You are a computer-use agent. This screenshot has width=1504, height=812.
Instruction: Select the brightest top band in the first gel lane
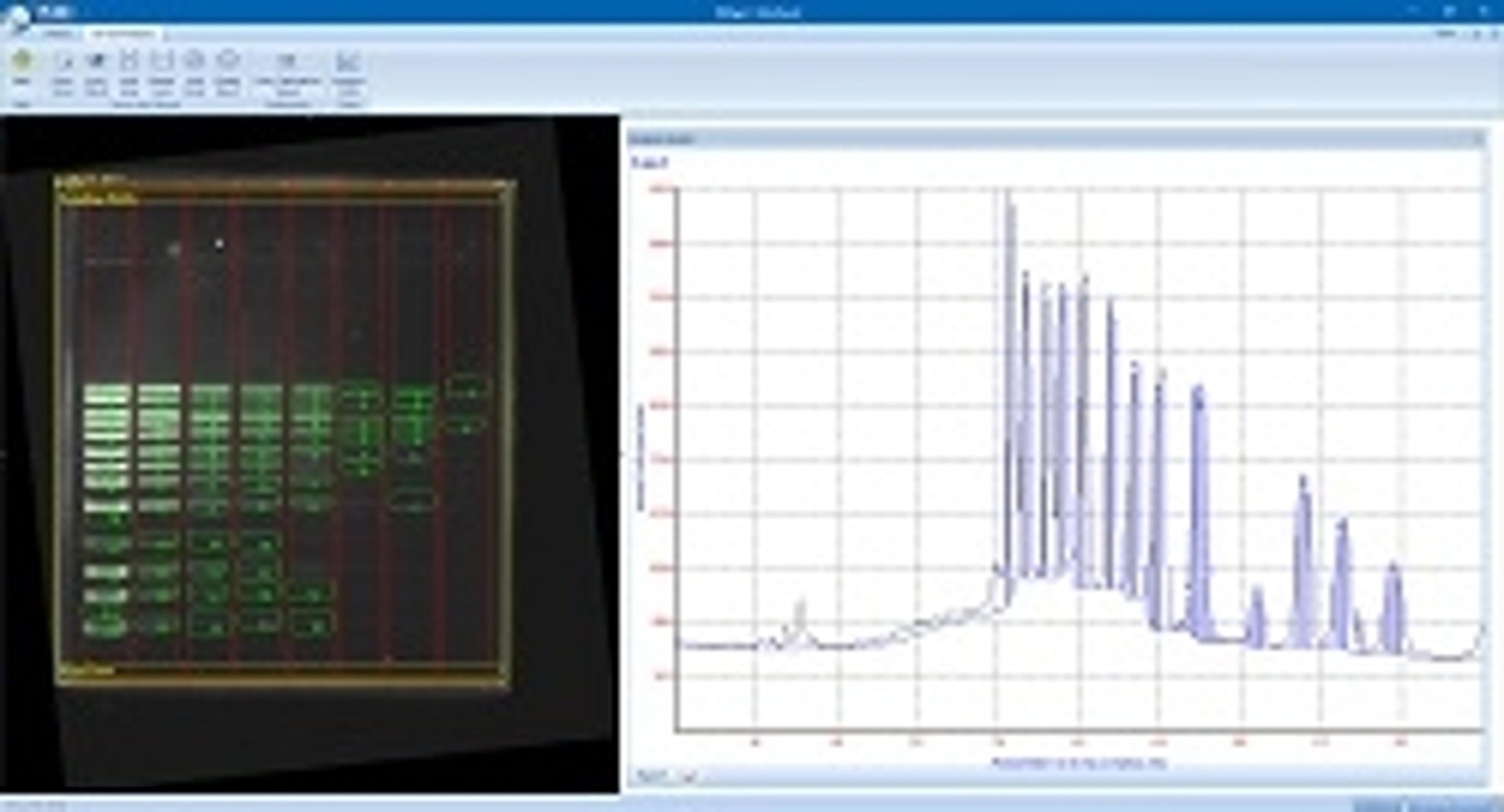pos(107,394)
